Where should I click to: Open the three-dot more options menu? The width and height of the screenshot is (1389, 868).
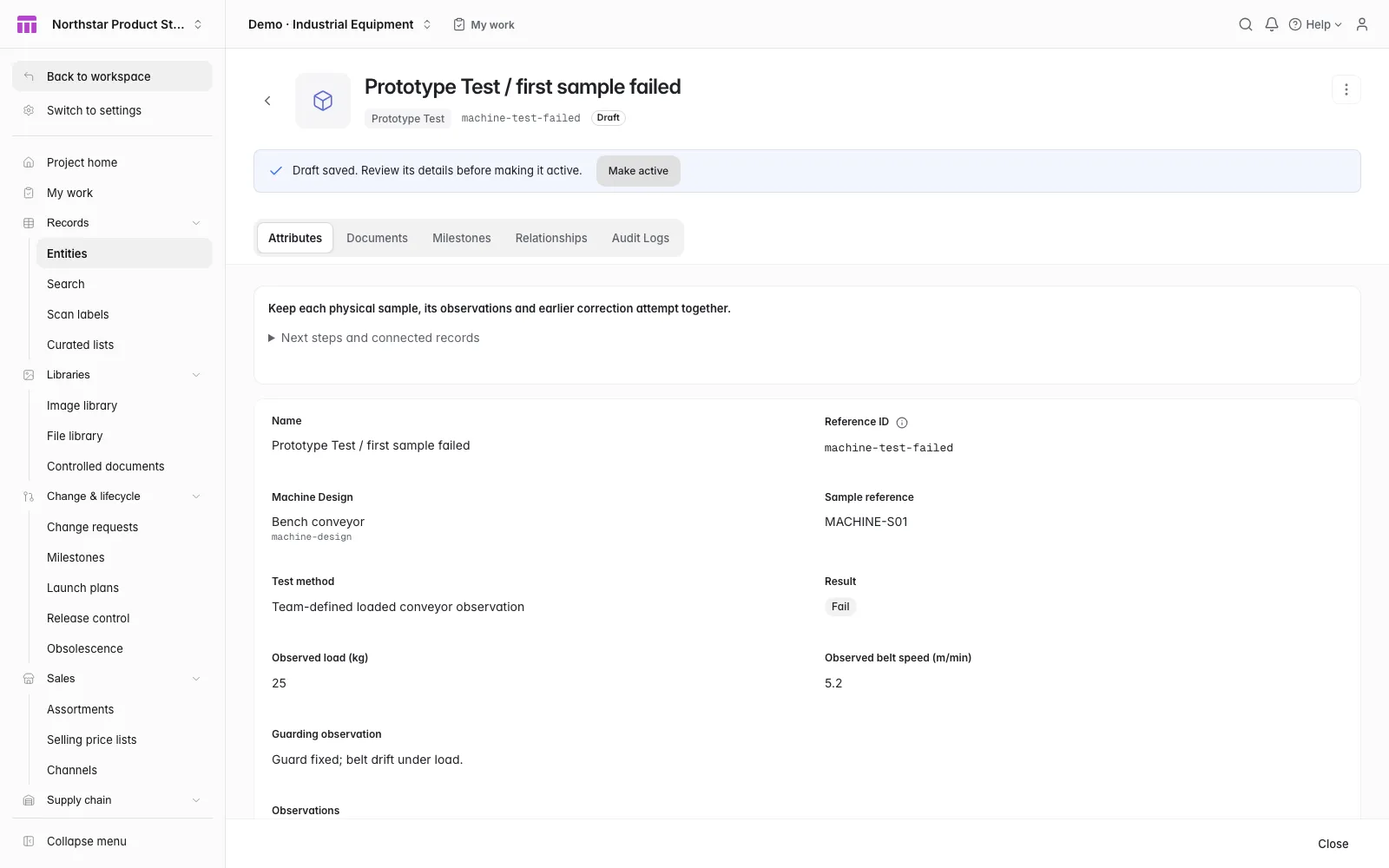click(1346, 89)
